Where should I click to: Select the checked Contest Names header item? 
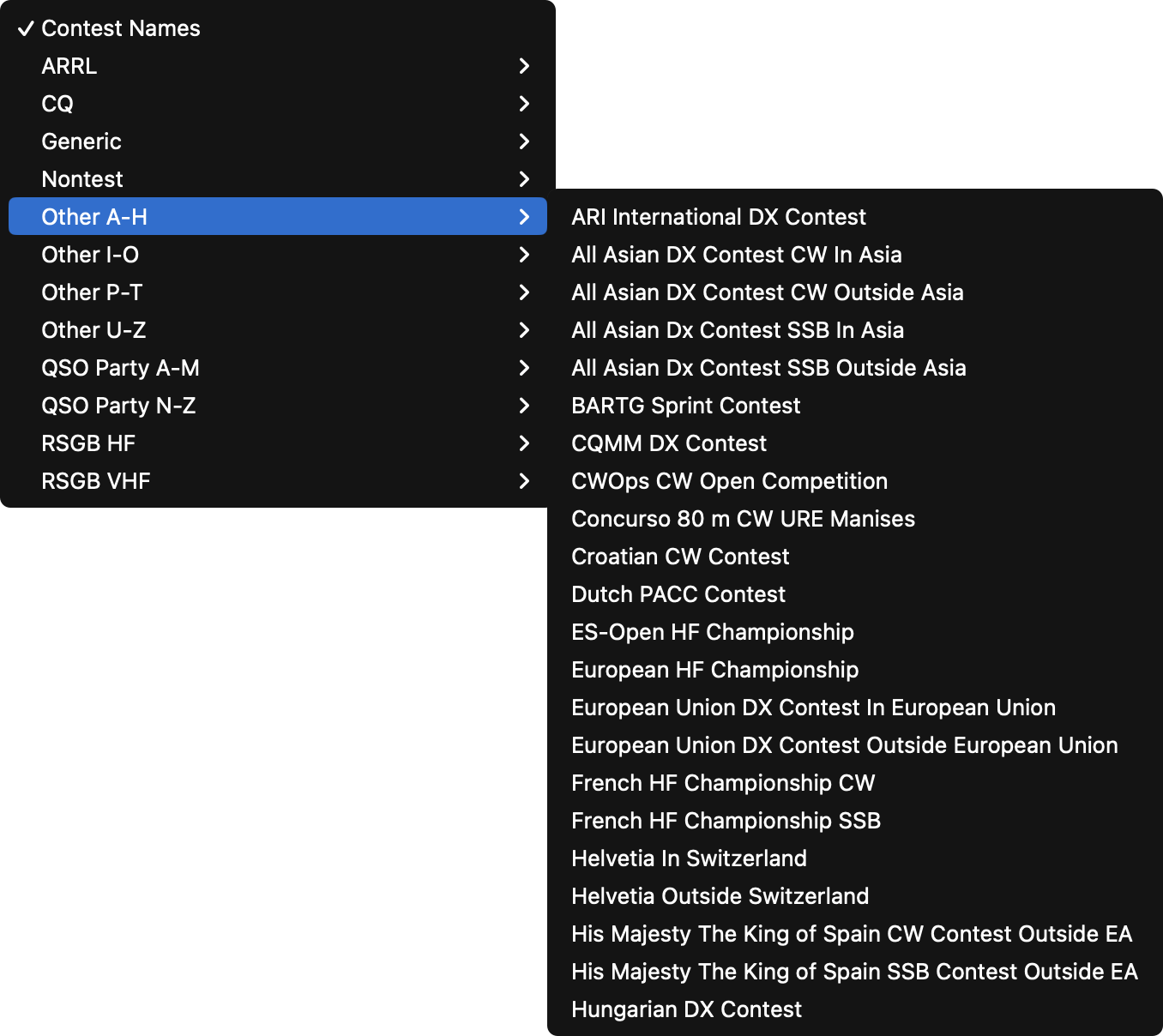pos(278,28)
